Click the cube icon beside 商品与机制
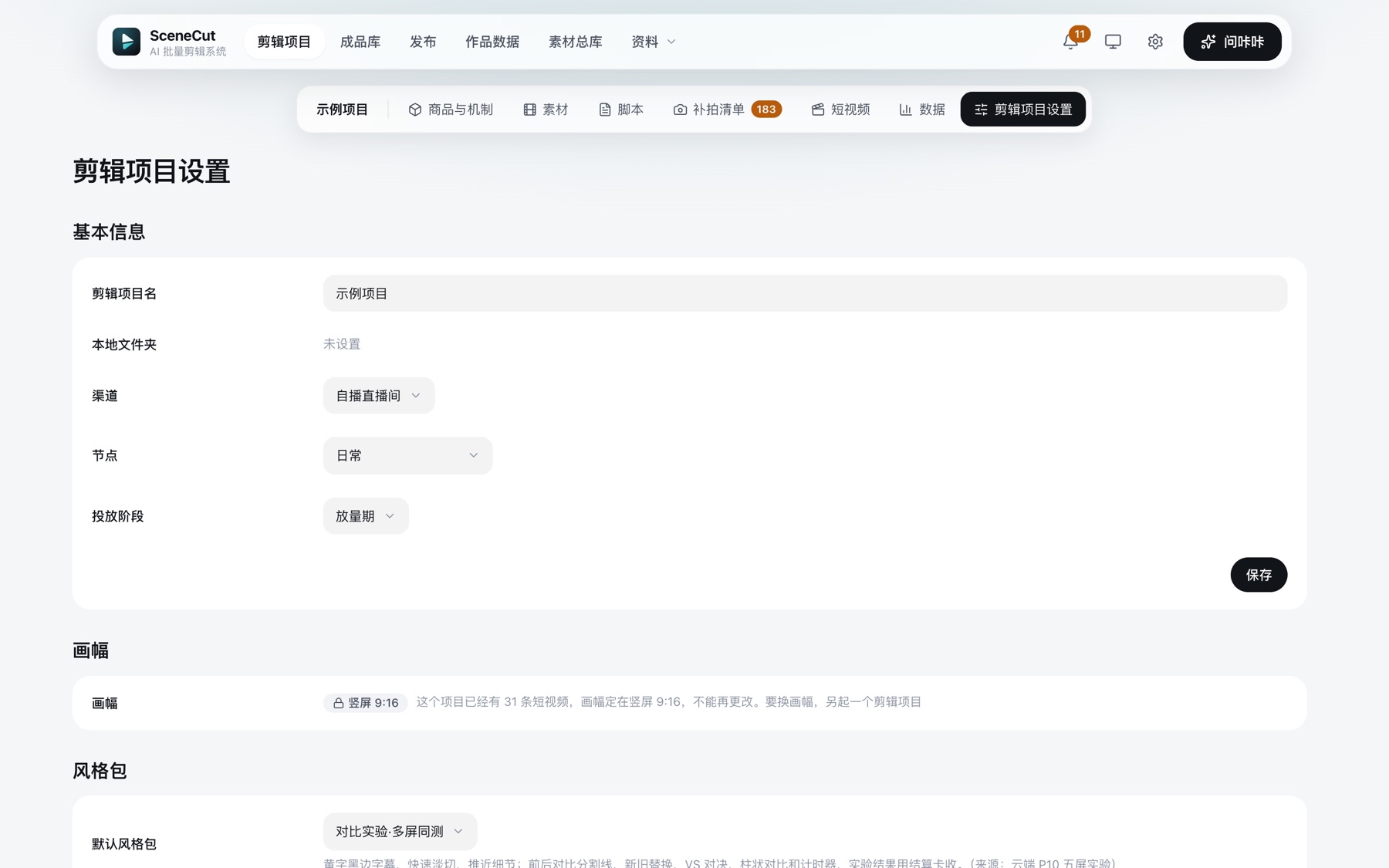The image size is (1389, 868). (415, 110)
